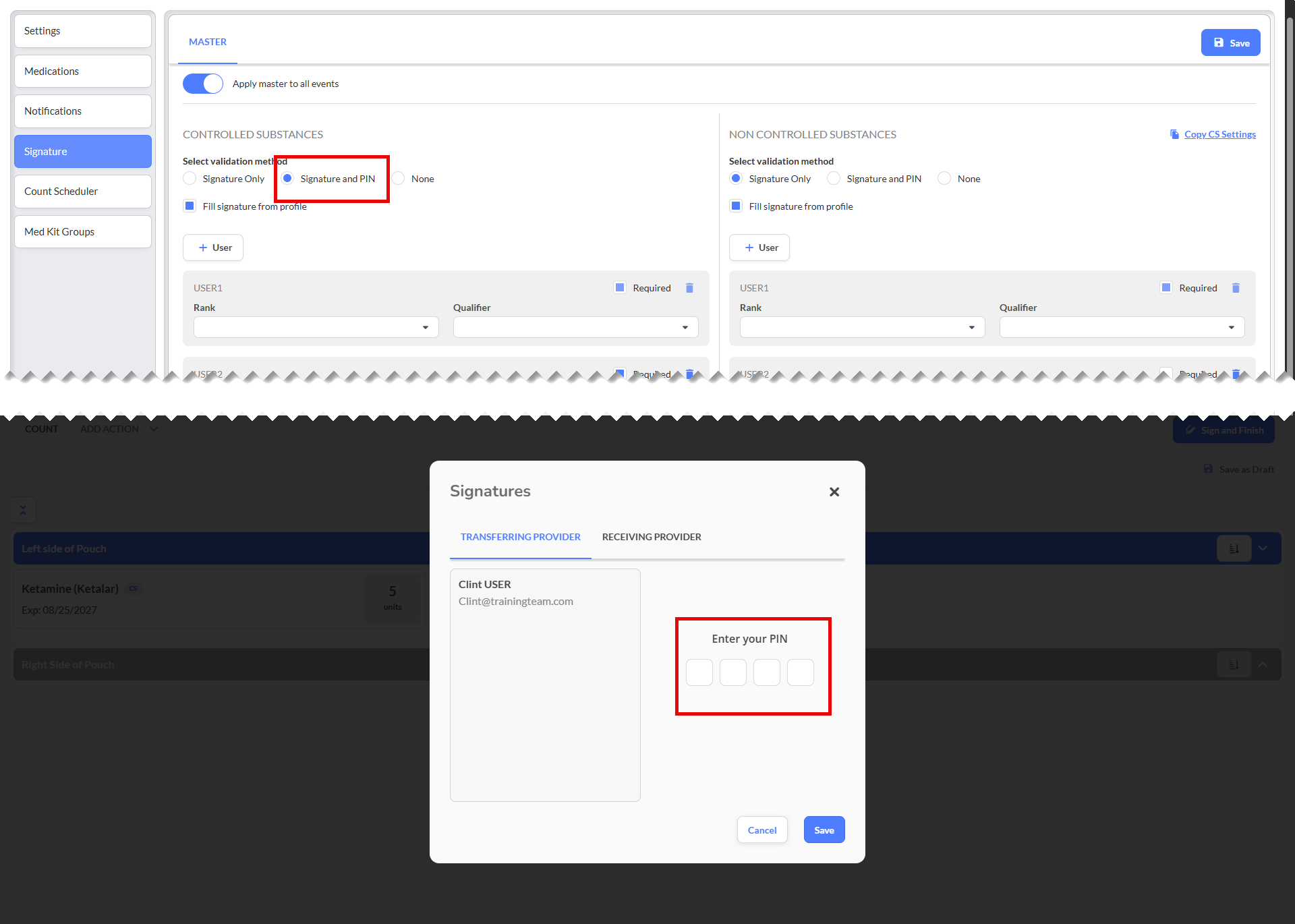Uncheck Fill signature from profile for controlled
The image size is (1295, 924).
point(190,206)
